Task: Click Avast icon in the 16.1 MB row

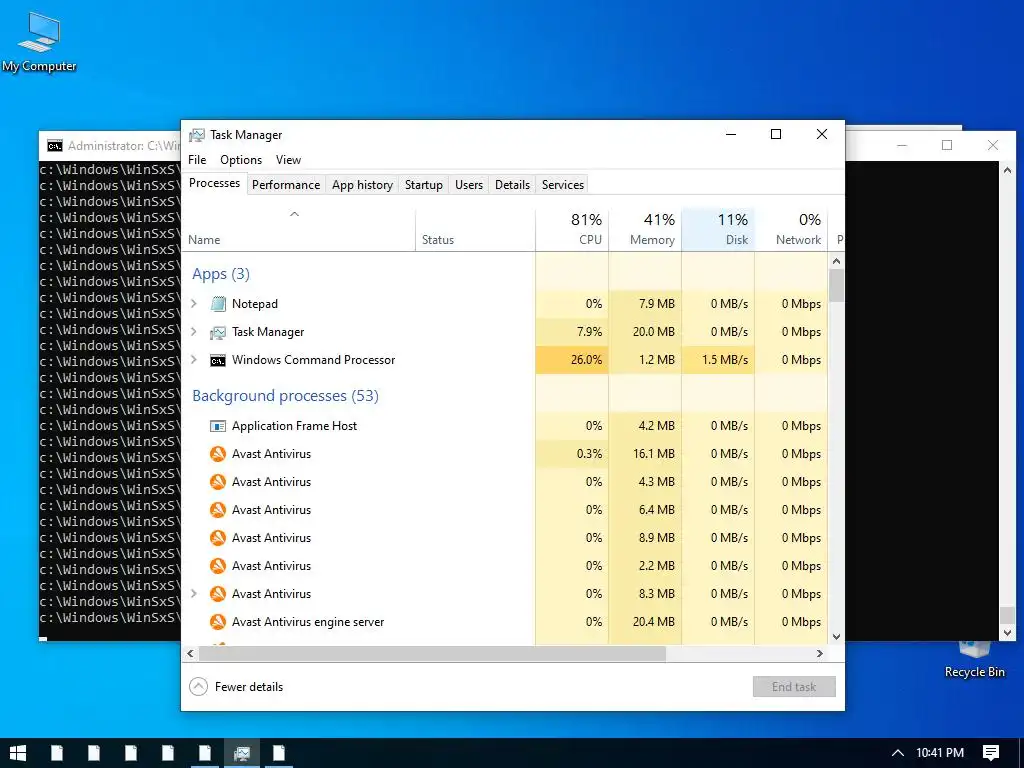Action: 217,454
